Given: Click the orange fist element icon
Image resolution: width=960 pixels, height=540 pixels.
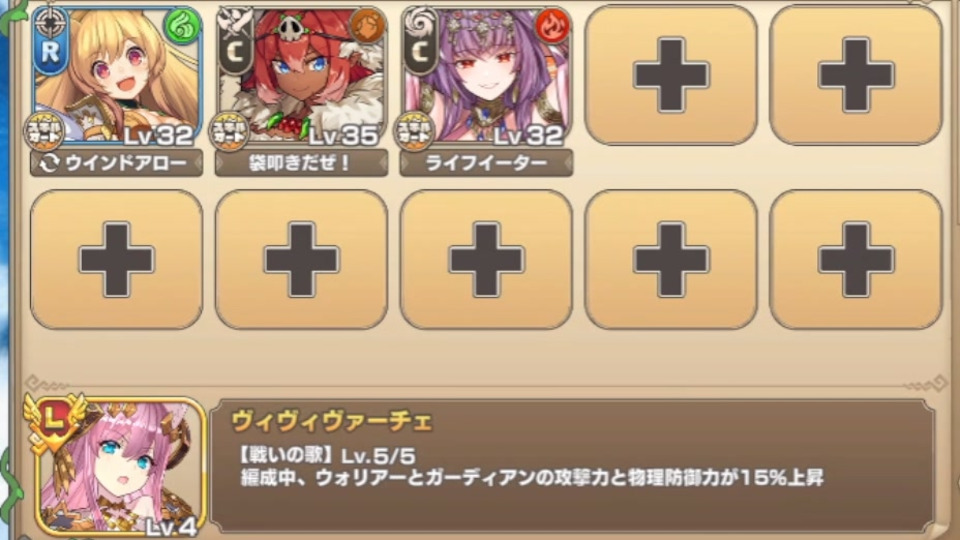Looking at the screenshot, I should click(x=367, y=26).
